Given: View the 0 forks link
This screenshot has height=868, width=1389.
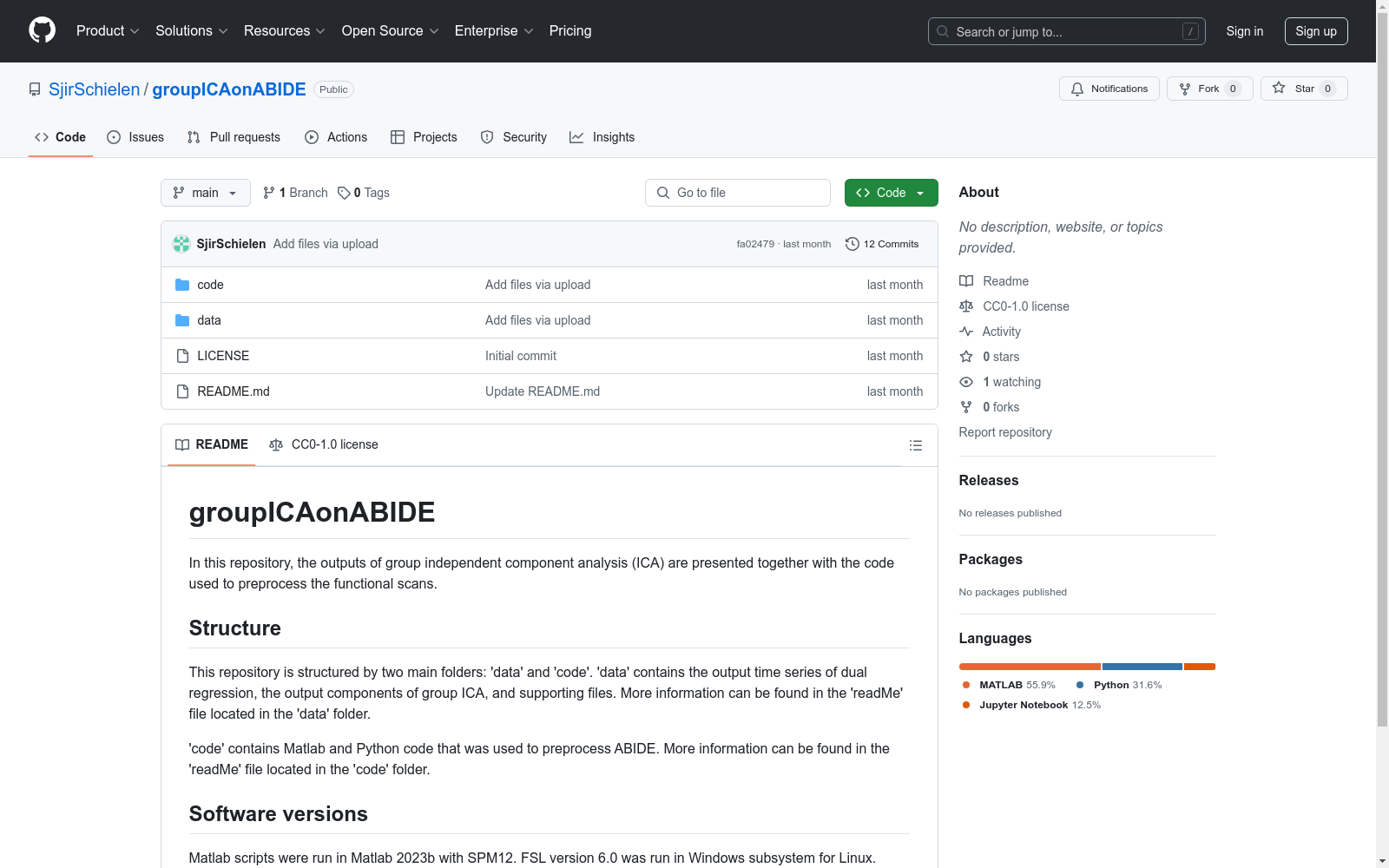Looking at the screenshot, I should [990, 407].
